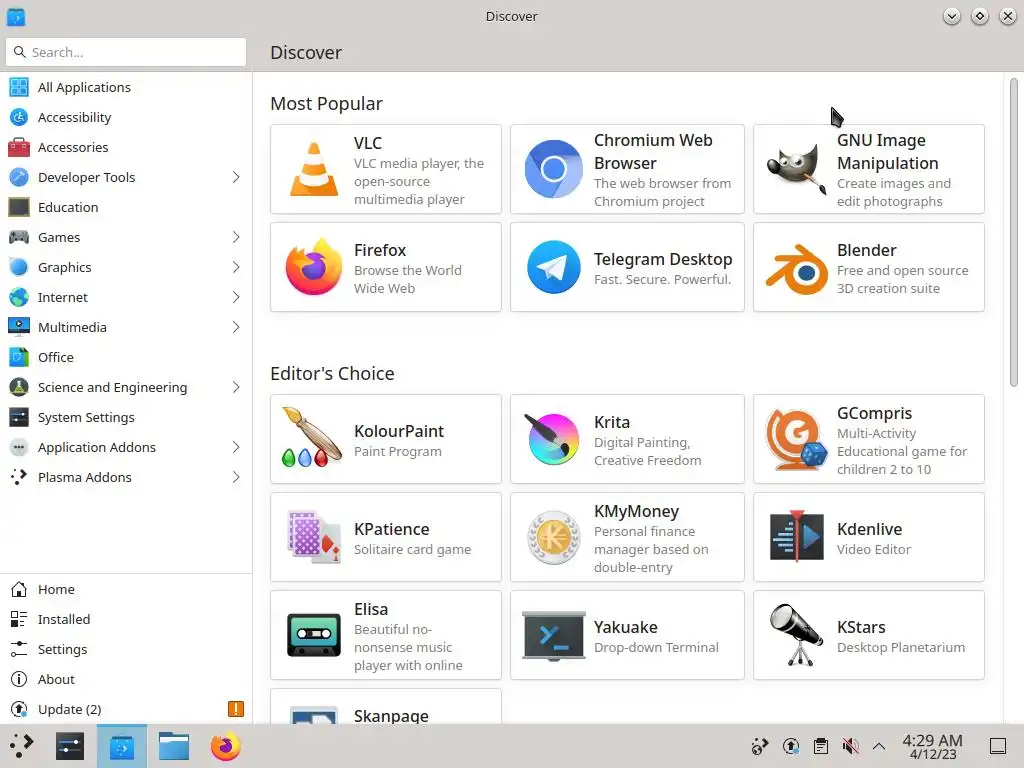This screenshot has width=1024, height=768.
Task: Open the Elisa cassette icon
Action: (313, 635)
